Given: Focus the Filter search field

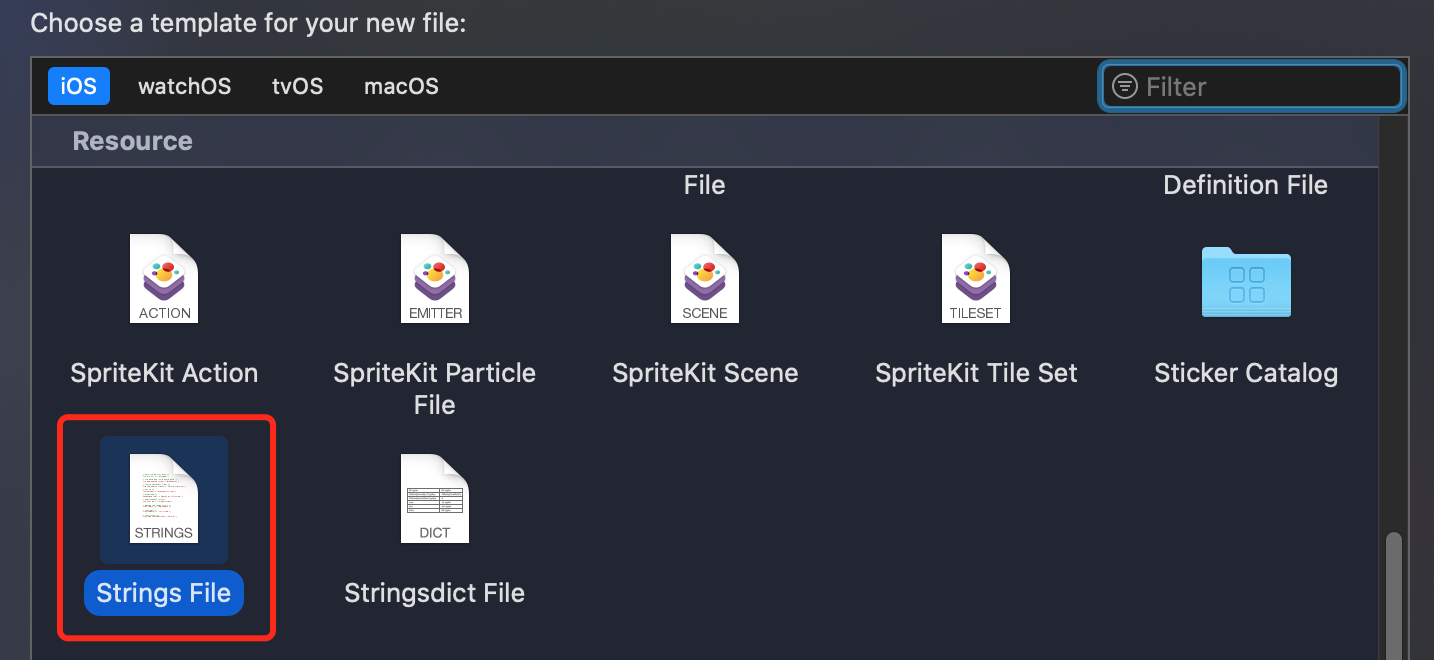Looking at the screenshot, I should [1251, 87].
